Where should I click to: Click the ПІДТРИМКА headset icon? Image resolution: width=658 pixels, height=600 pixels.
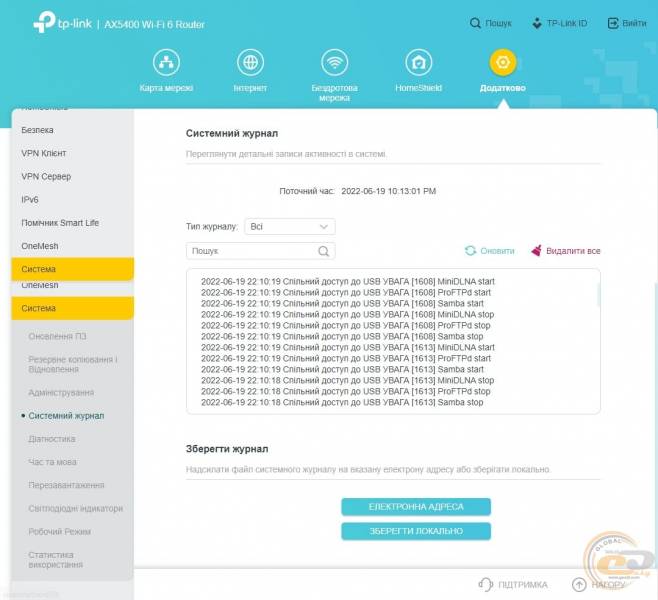(486, 584)
